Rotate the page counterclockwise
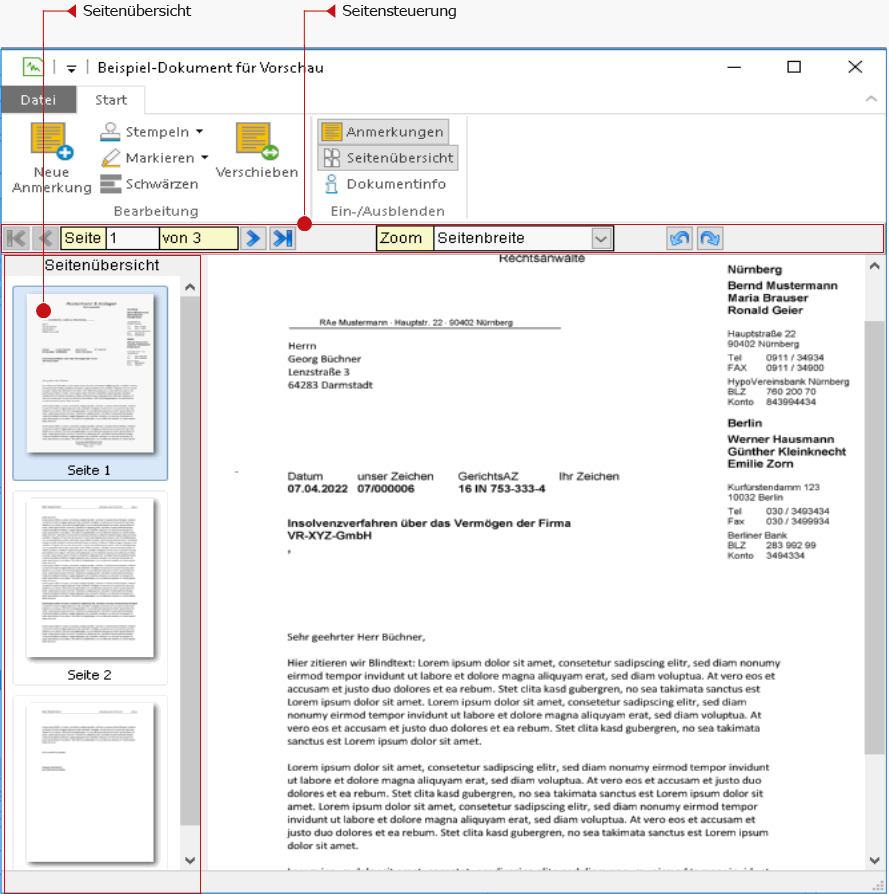The width and height of the screenshot is (889, 894). [679, 238]
